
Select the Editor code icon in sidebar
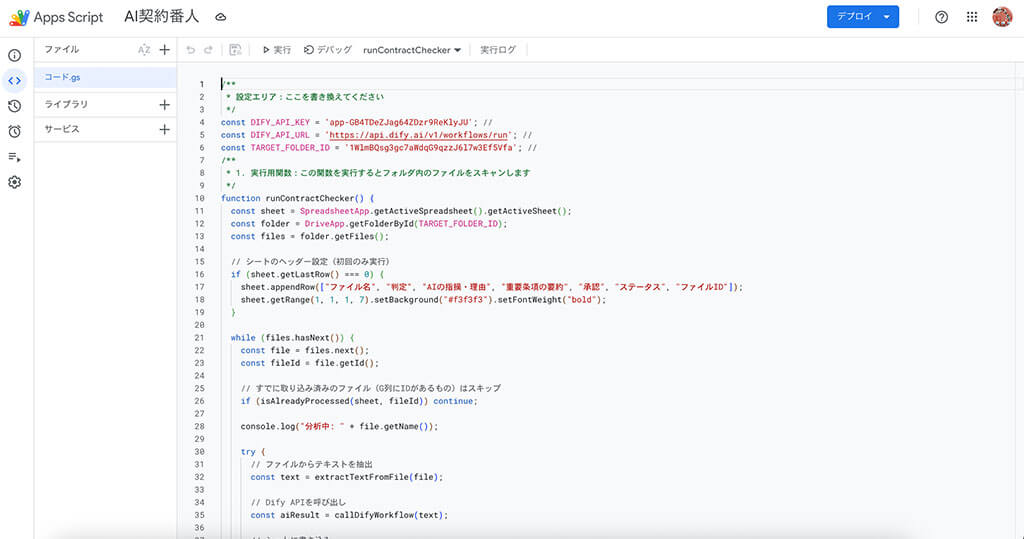click(14, 81)
